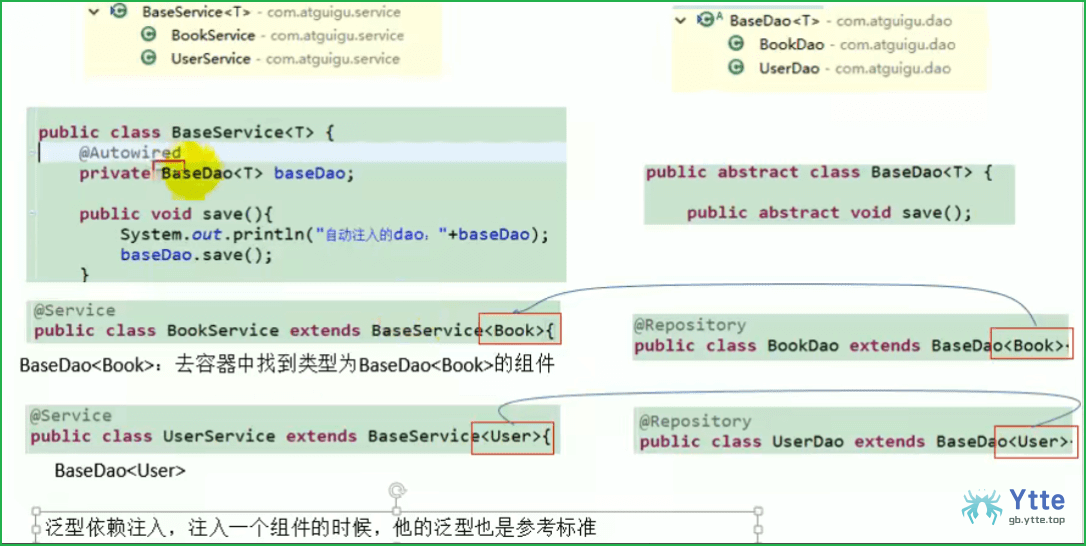Click the UserDao class icon
The height and width of the screenshot is (546, 1086).
click(x=736, y=68)
